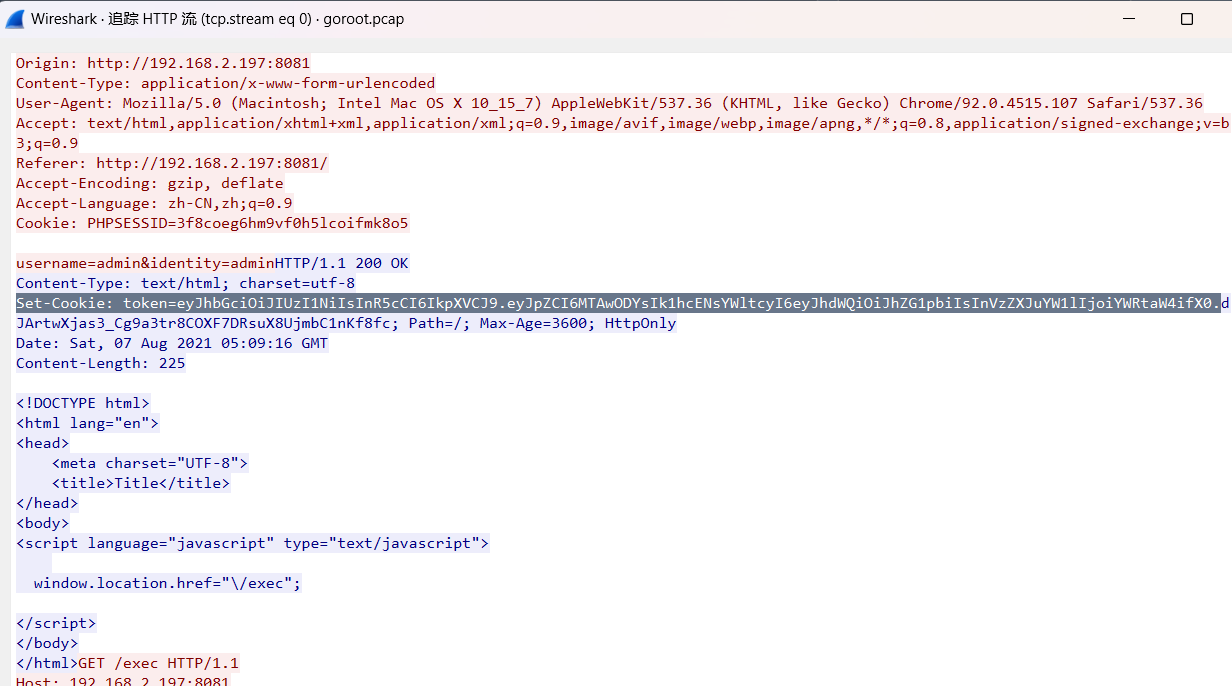Click the Accept text/html header line
This screenshot has height=686, width=1232.
click(x=622, y=123)
